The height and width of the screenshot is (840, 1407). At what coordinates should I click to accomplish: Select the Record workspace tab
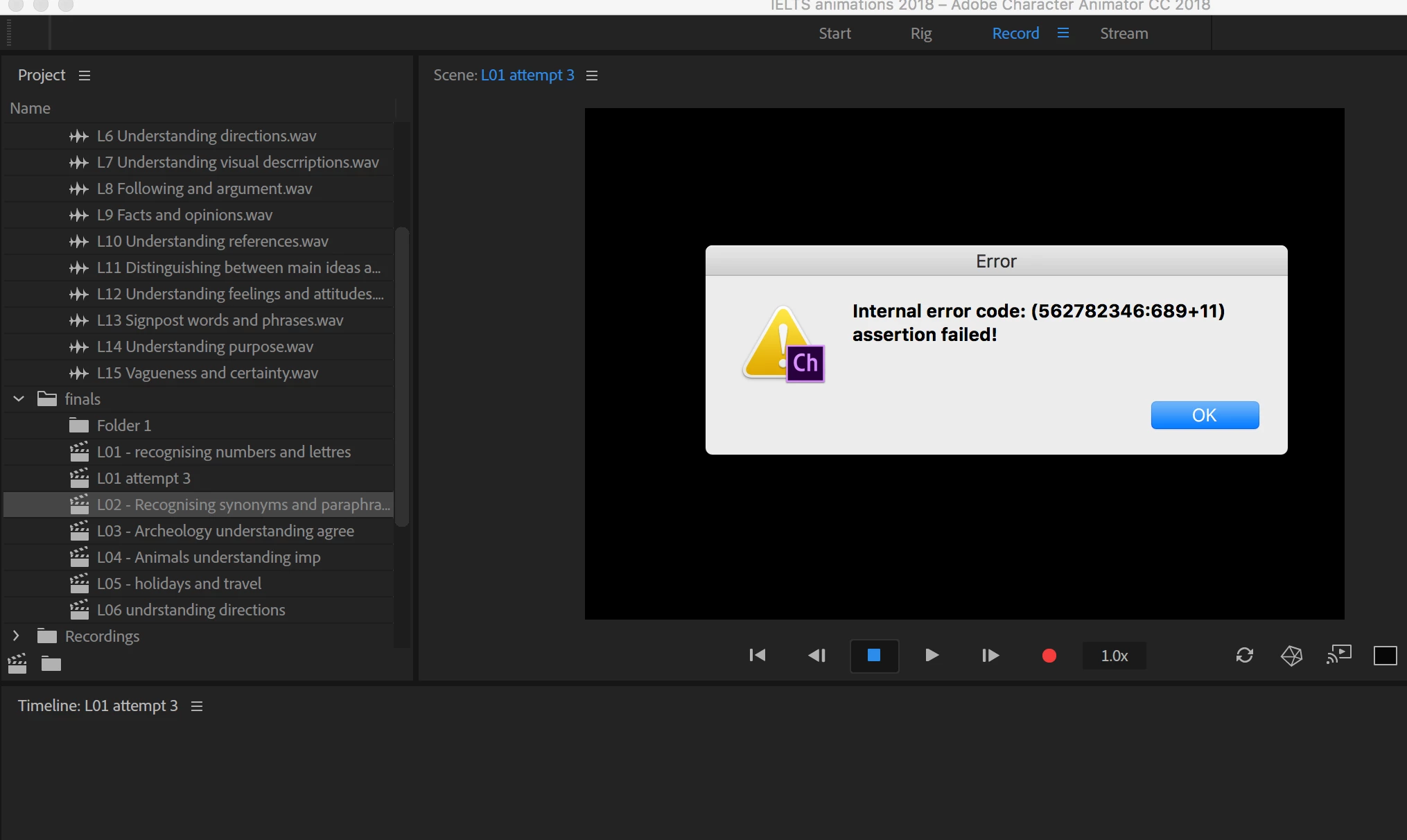(x=1015, y=33)
